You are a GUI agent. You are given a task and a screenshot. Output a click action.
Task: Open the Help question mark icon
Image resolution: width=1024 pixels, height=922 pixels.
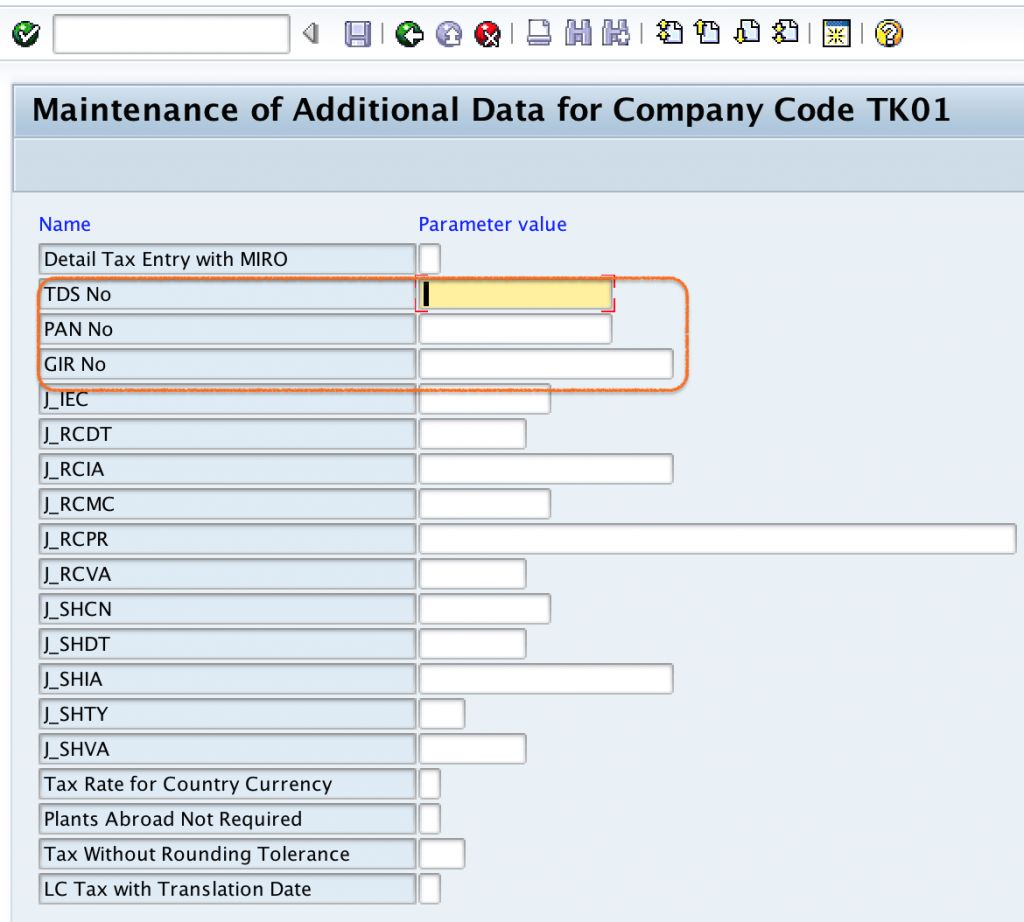[x=888, y=35]
